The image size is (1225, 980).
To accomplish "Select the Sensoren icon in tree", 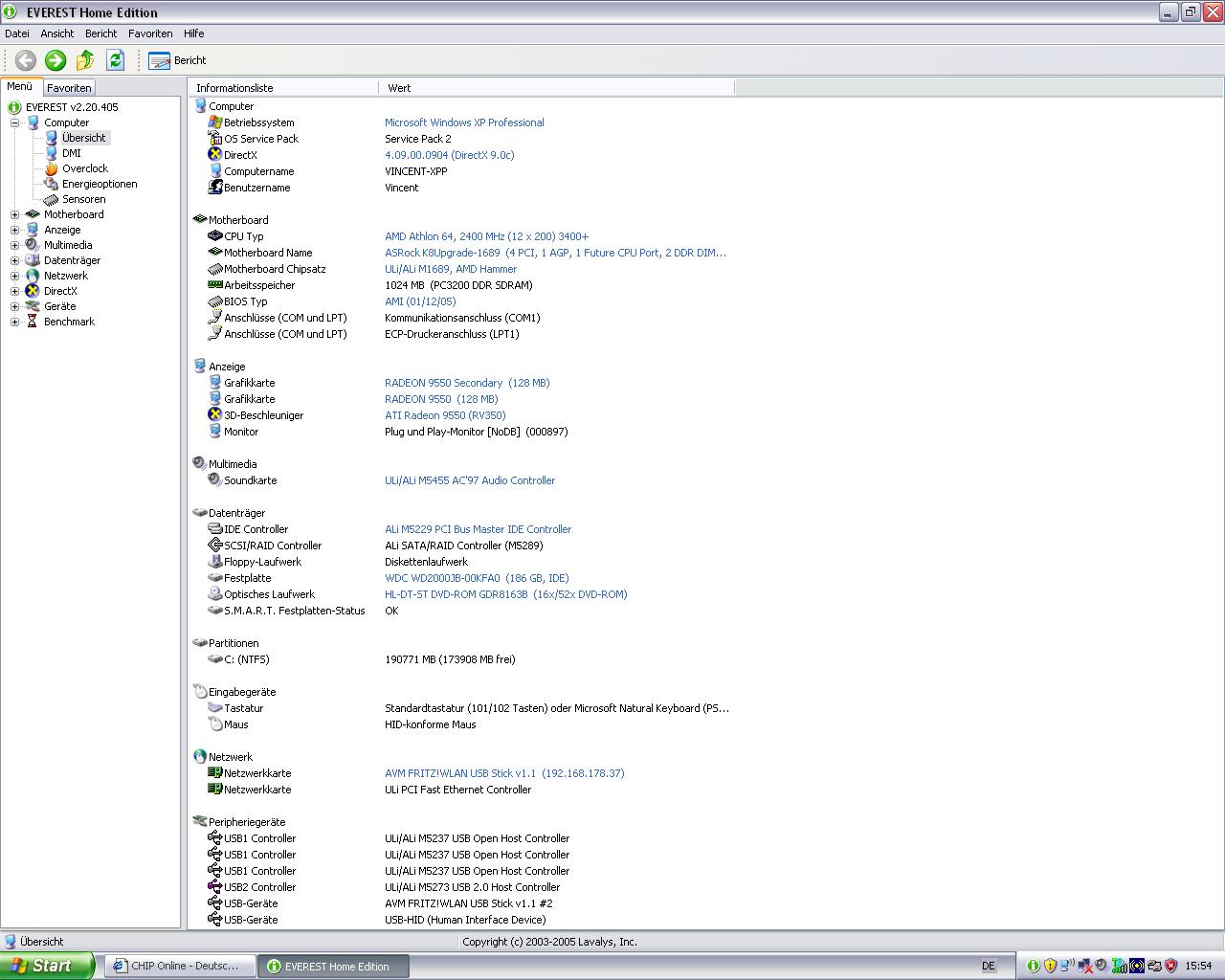I will point(52,199).
